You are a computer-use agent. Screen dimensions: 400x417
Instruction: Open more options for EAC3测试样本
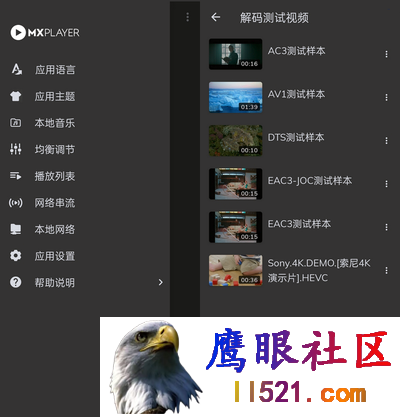[x=386, y=227]
